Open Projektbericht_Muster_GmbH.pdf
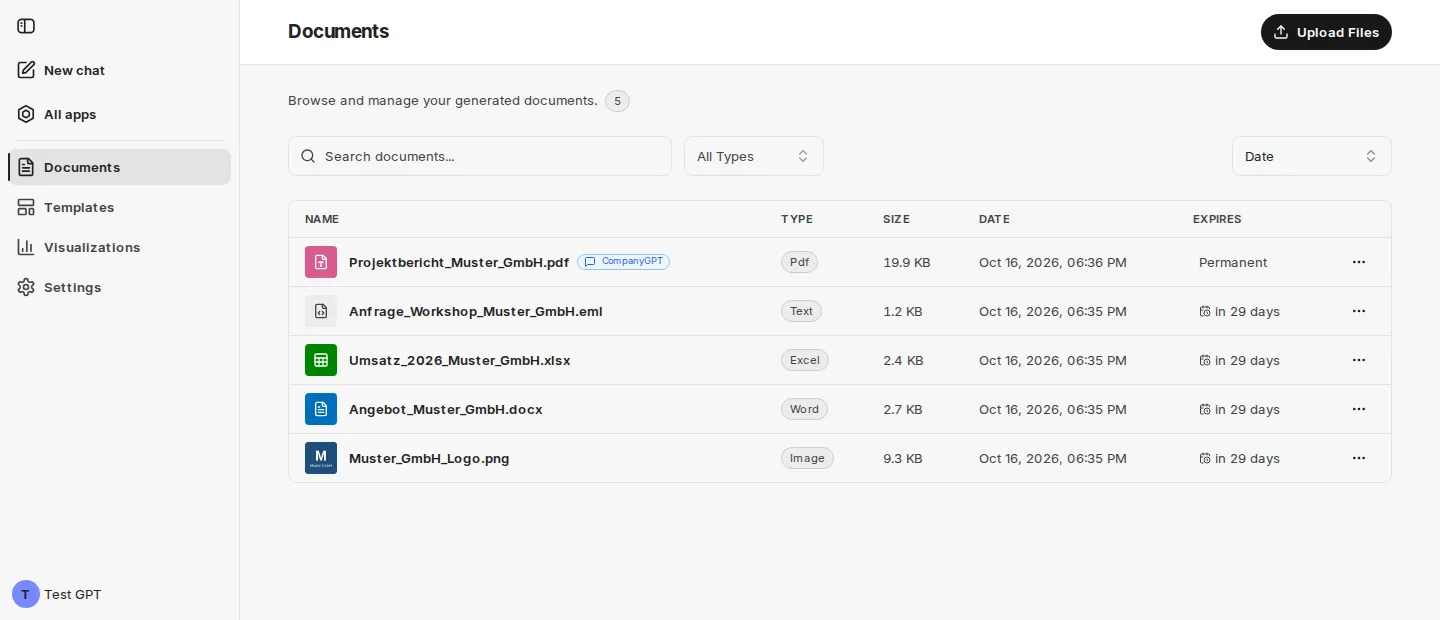The height and width of the screenshot is (620, 1440). point(459,262)
